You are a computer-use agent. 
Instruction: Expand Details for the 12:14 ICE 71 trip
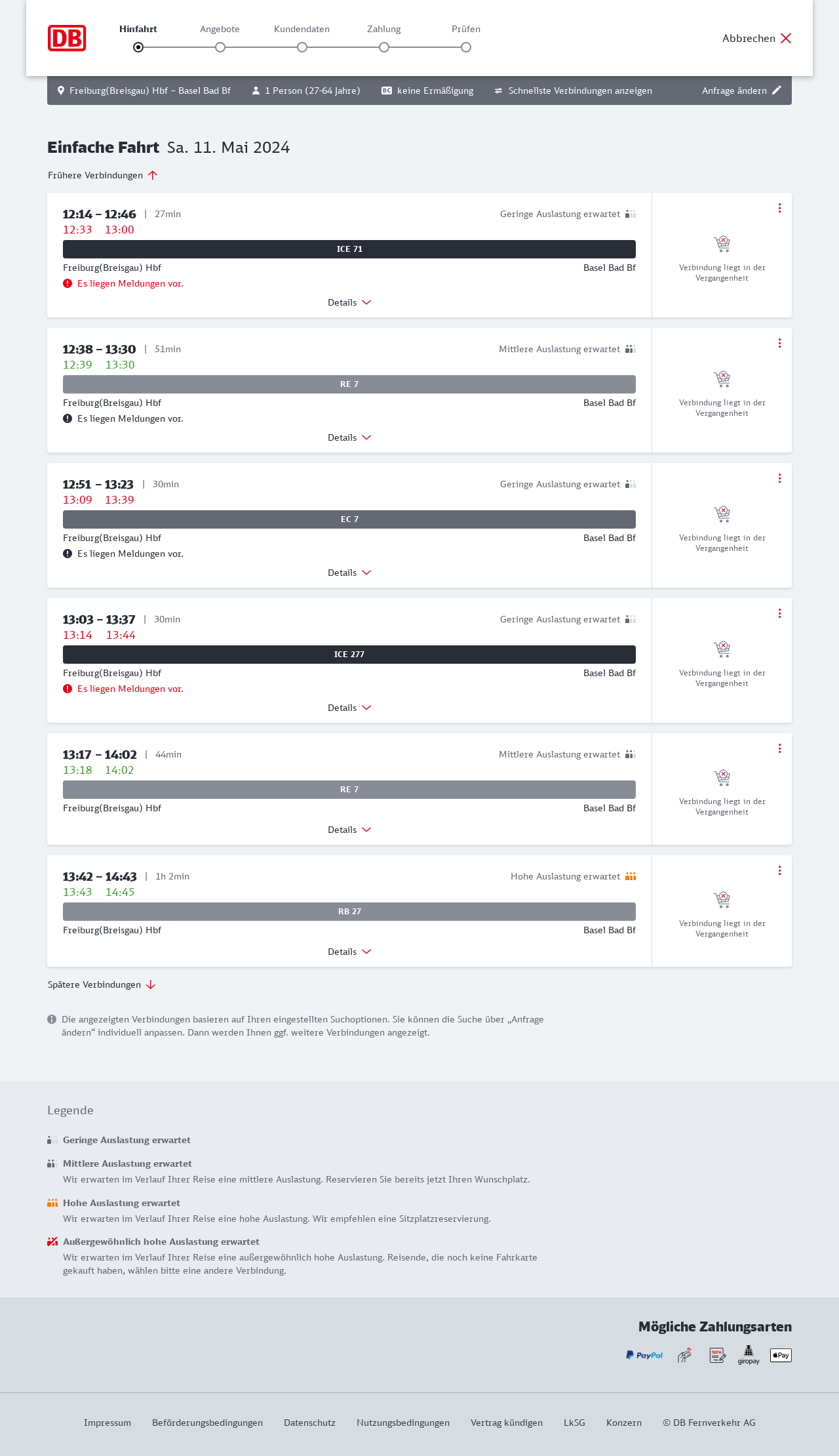click(349, 302)
